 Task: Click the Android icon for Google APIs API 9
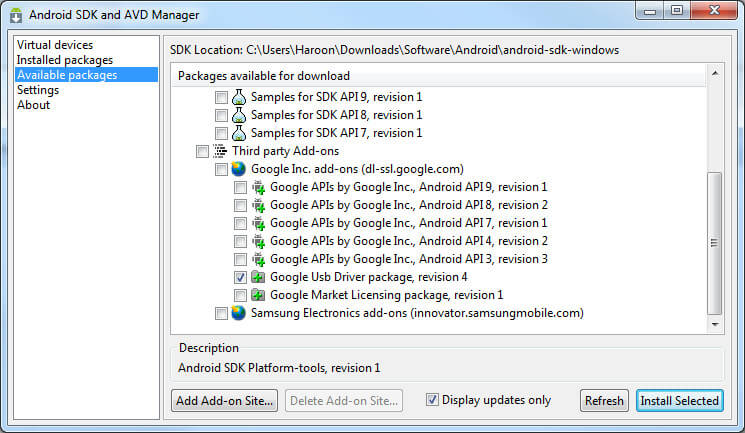click(257, 187)
